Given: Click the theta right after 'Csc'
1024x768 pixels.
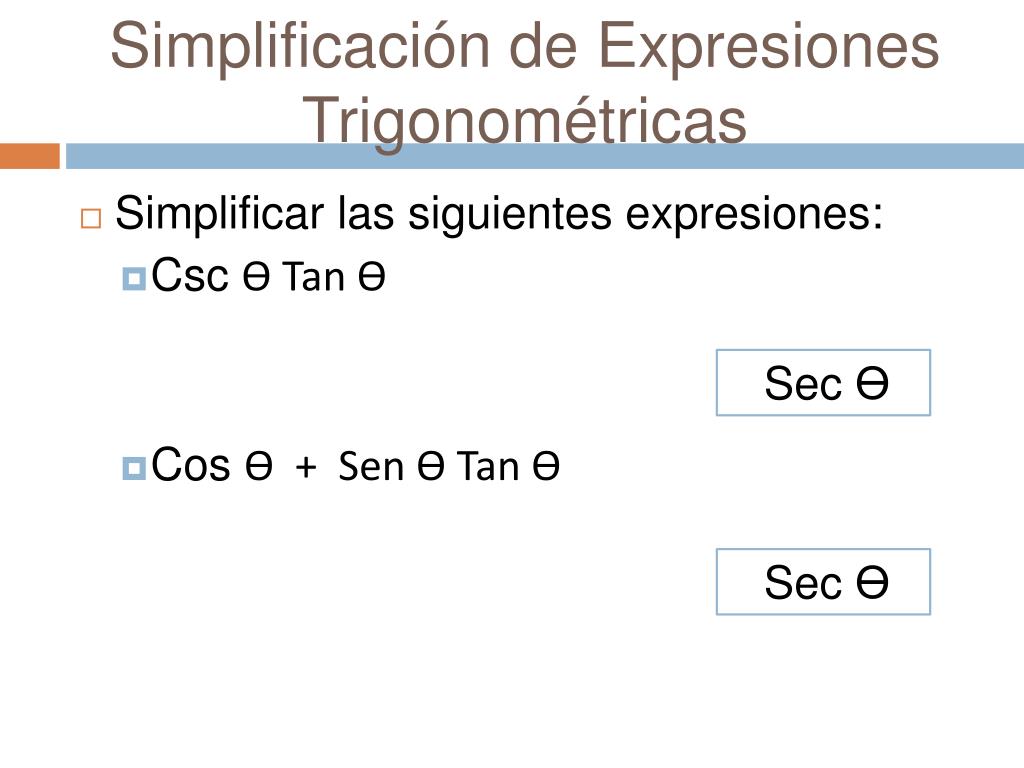Looking at the screenshot, I should pos(256,277).
